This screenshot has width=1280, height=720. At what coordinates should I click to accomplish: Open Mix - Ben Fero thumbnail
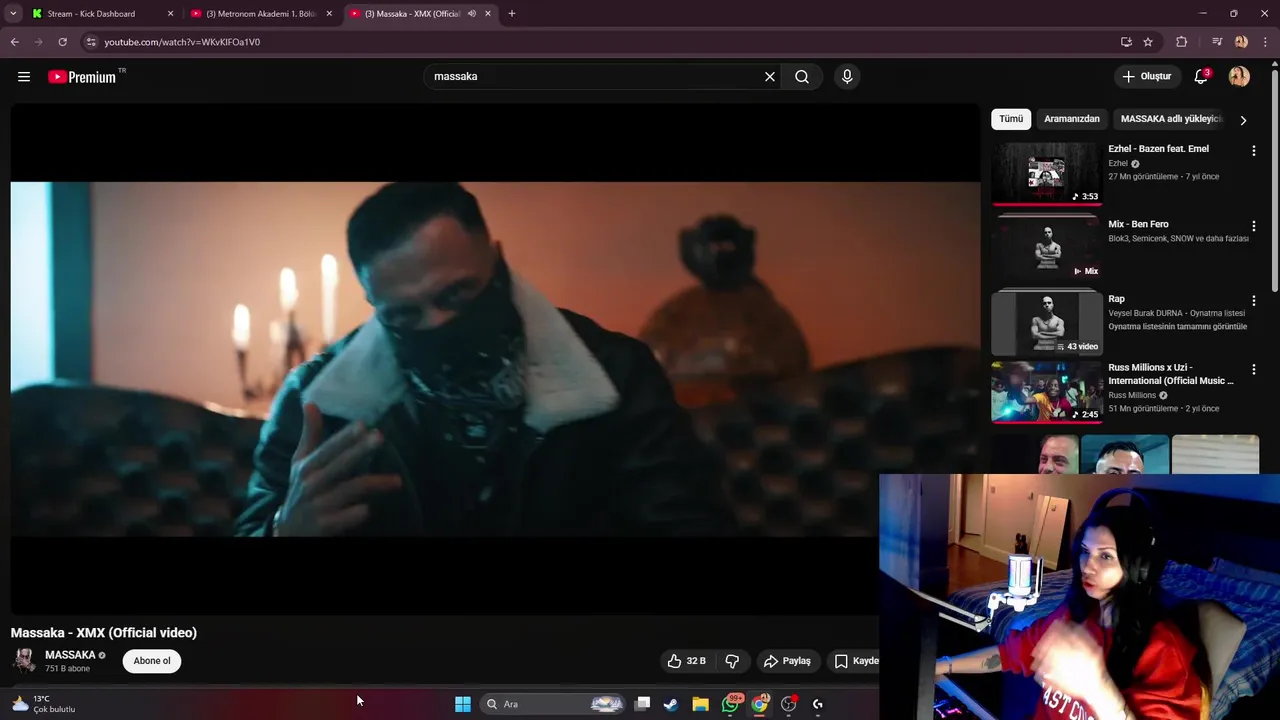click(x=1046, y=248)
